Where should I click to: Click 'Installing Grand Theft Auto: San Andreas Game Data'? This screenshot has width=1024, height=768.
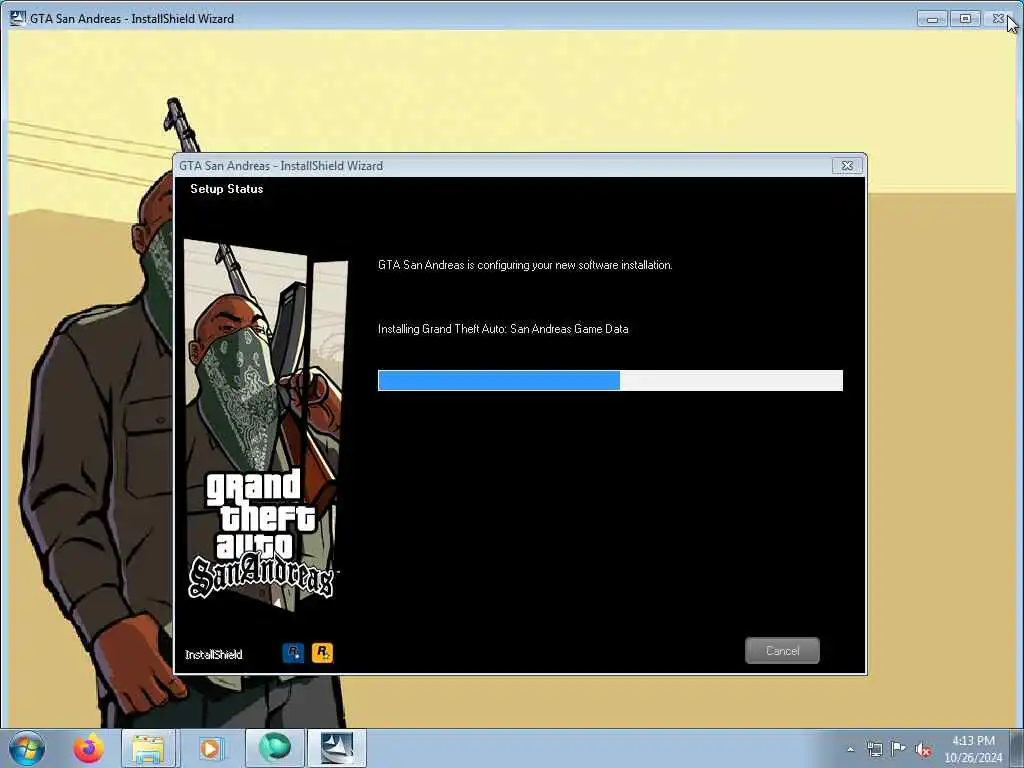pos(503,329)
